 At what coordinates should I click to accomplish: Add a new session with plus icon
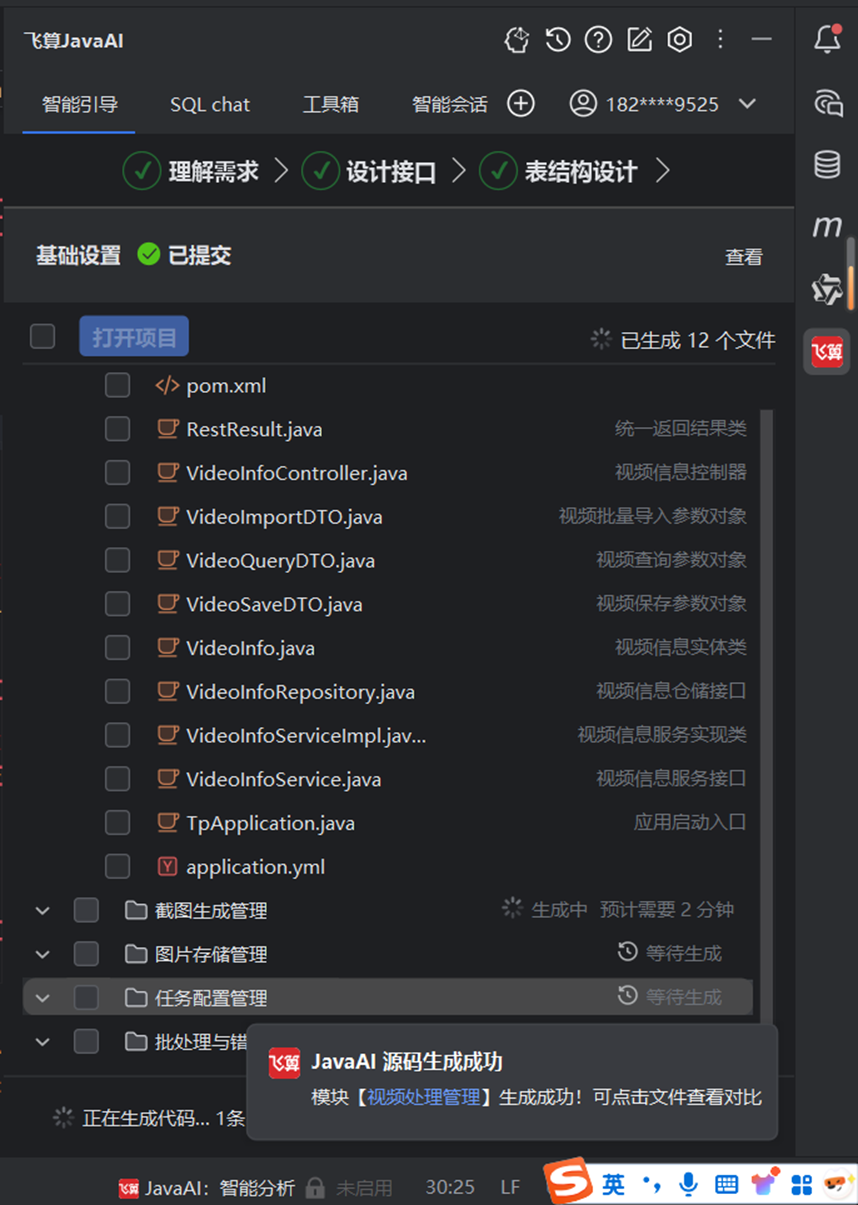pyautogui.click(x=521, y=103)
